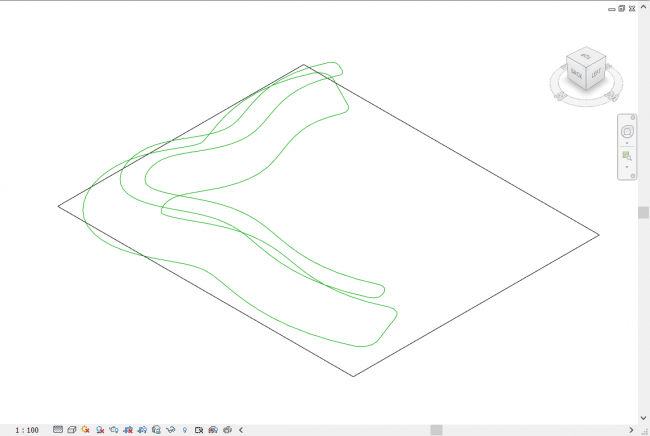The height and width of the screenshot is (436, 650).
Task: Click the BACK face of the ViewCube
Action: click(576, 73)
